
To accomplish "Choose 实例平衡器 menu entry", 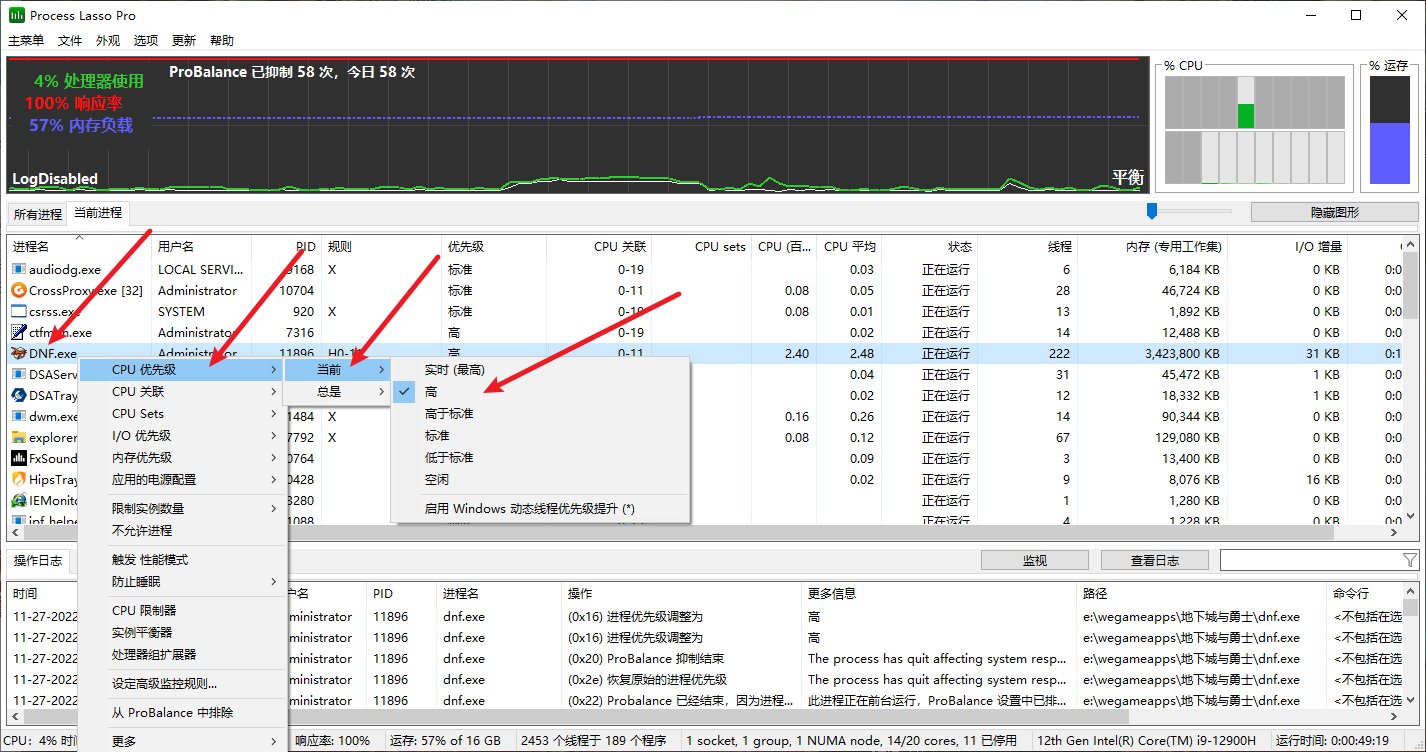I will click(183, 633).
